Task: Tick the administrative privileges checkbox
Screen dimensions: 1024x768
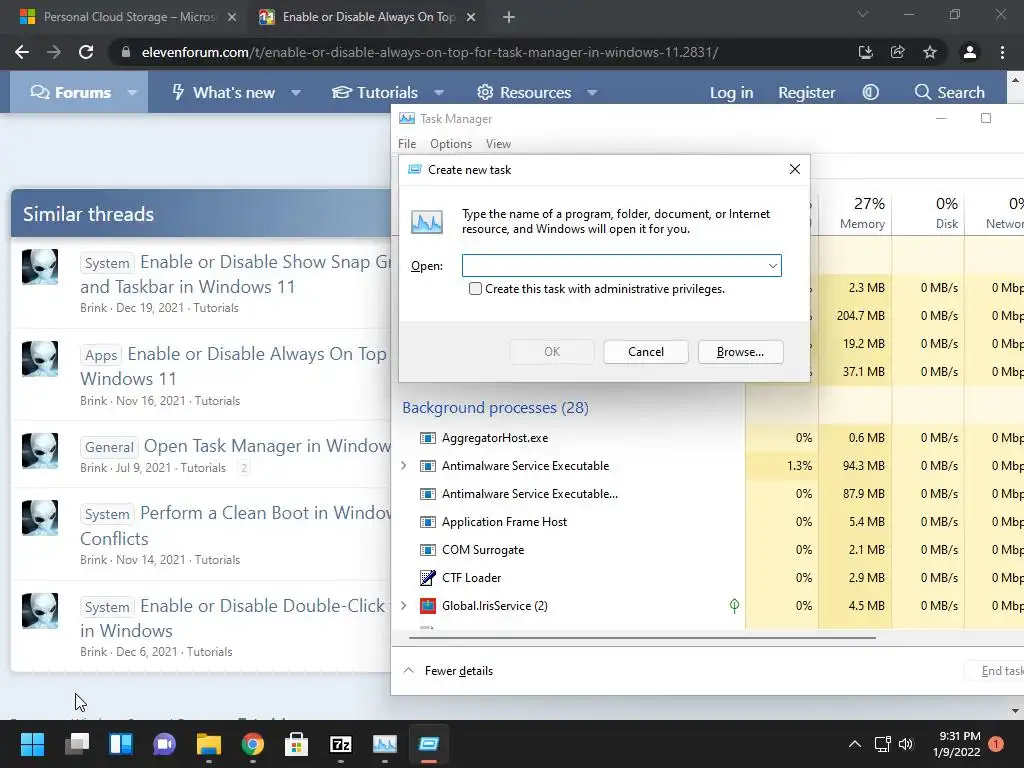Action: tap(475, 289)
